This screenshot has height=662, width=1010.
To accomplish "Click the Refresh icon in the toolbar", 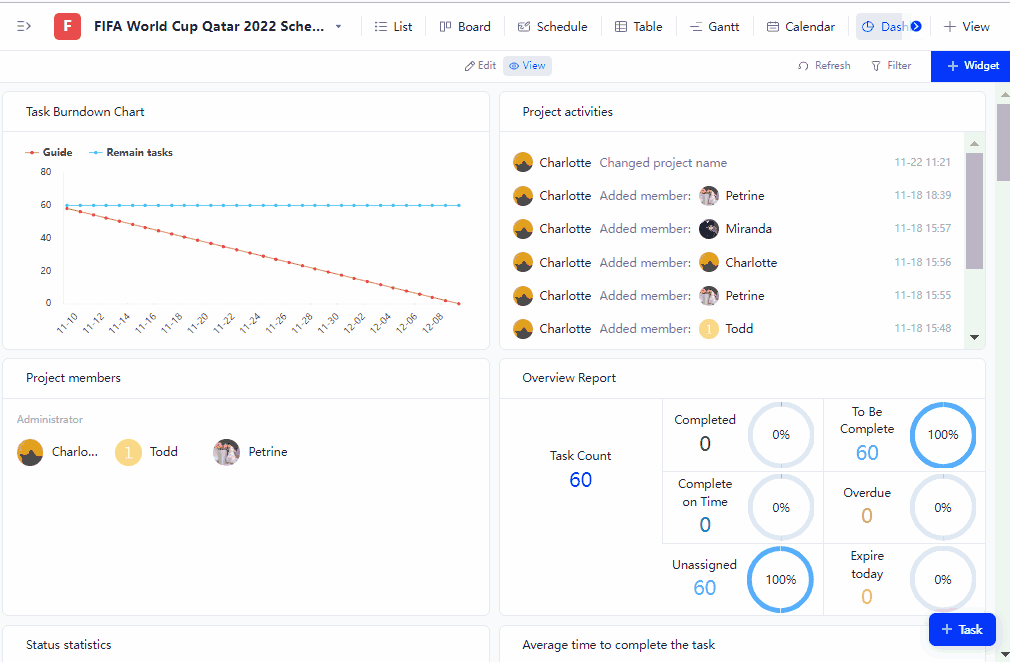I will [803, 66].
